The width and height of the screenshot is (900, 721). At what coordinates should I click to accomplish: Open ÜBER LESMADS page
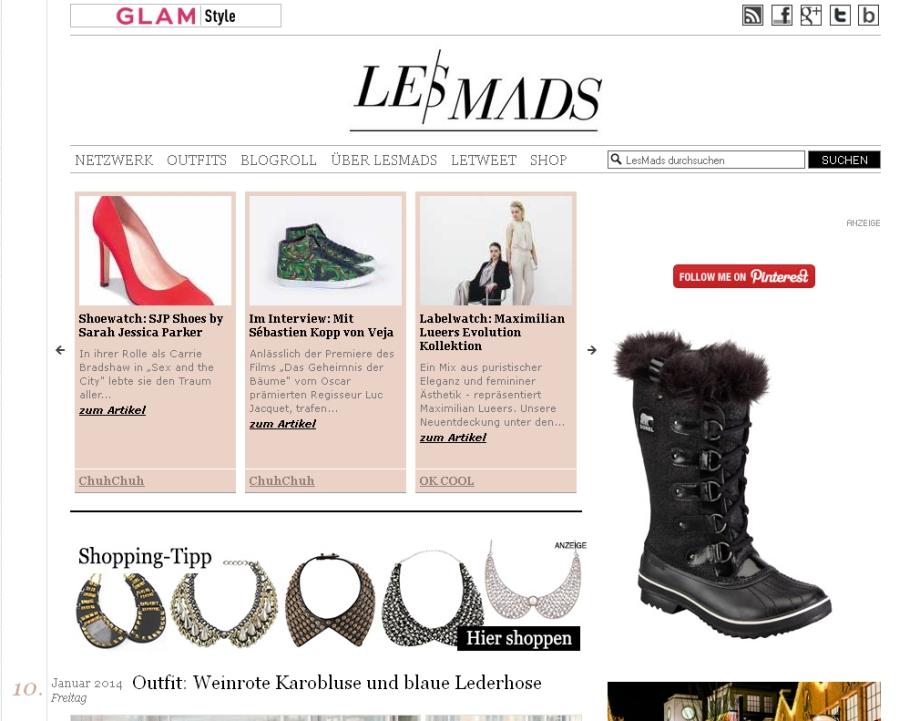384,160
